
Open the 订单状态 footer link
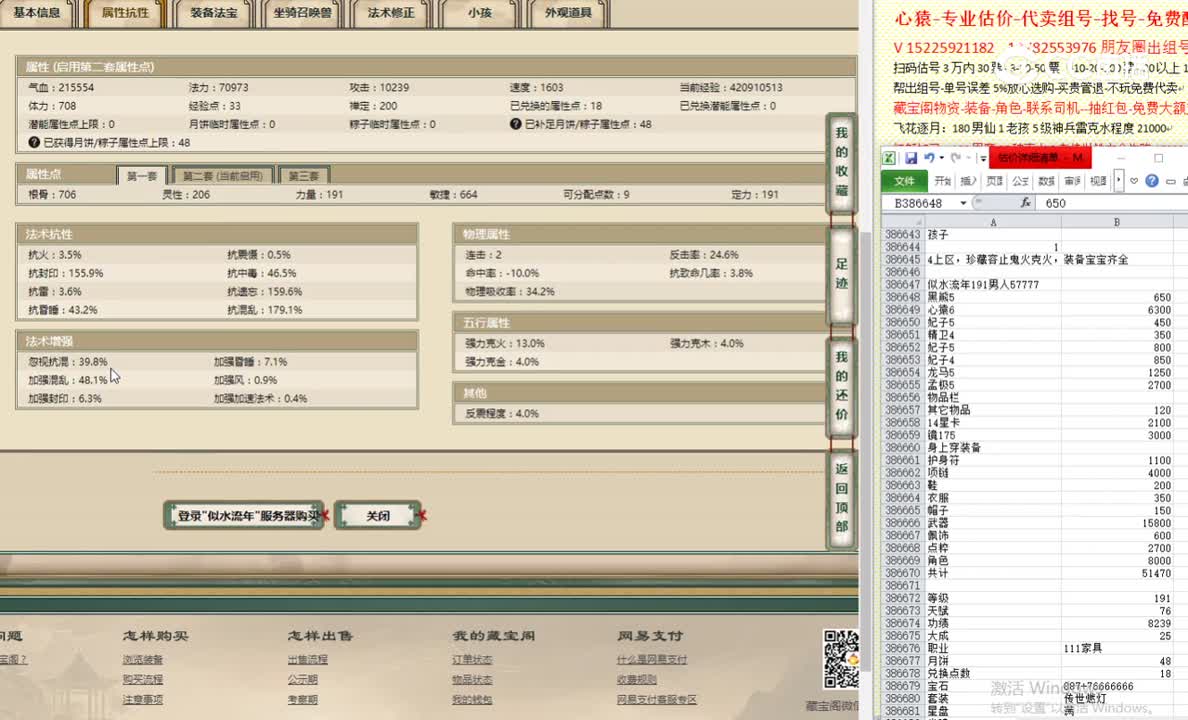(472, 659)
